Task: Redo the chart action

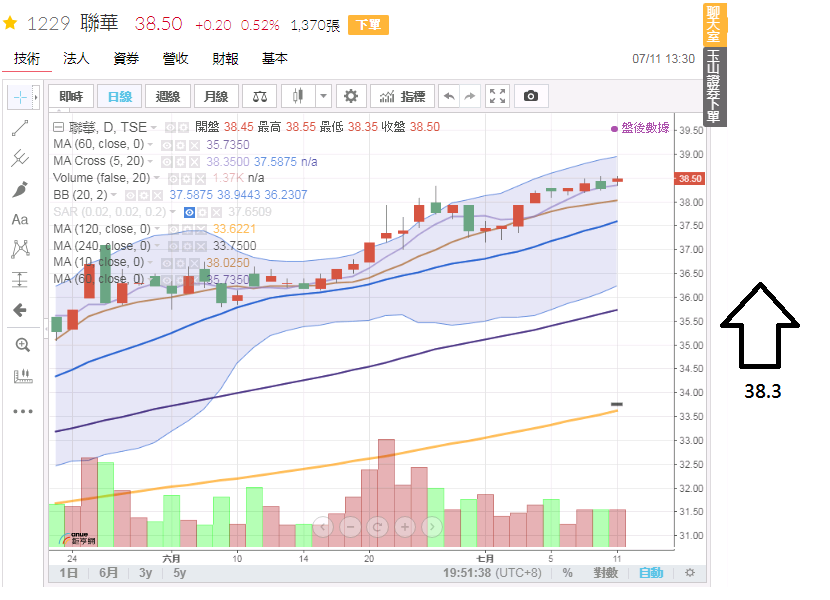Action: (470, 96)
